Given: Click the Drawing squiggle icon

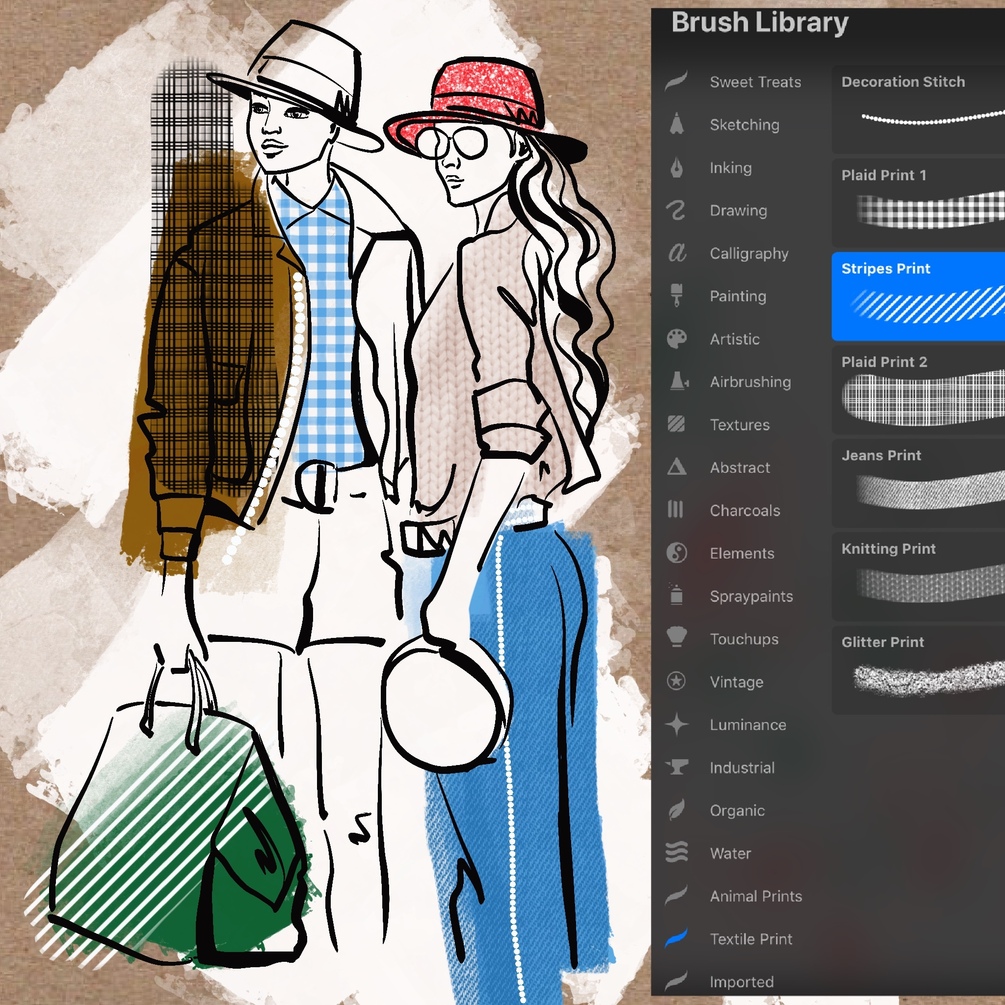Looking at the screenshot, I should (676, 210).
